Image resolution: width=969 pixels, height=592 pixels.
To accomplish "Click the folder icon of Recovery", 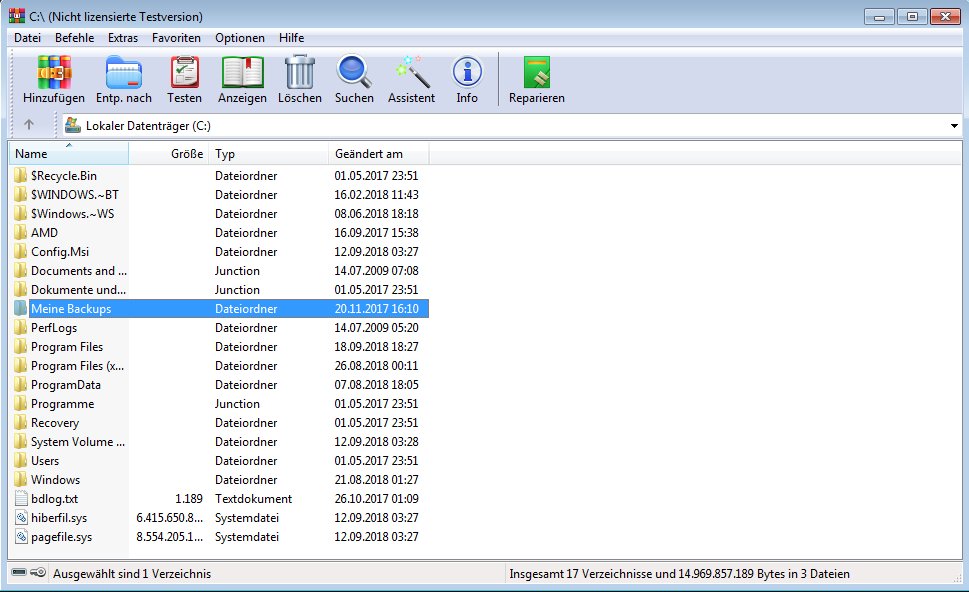I will [20, 423].
